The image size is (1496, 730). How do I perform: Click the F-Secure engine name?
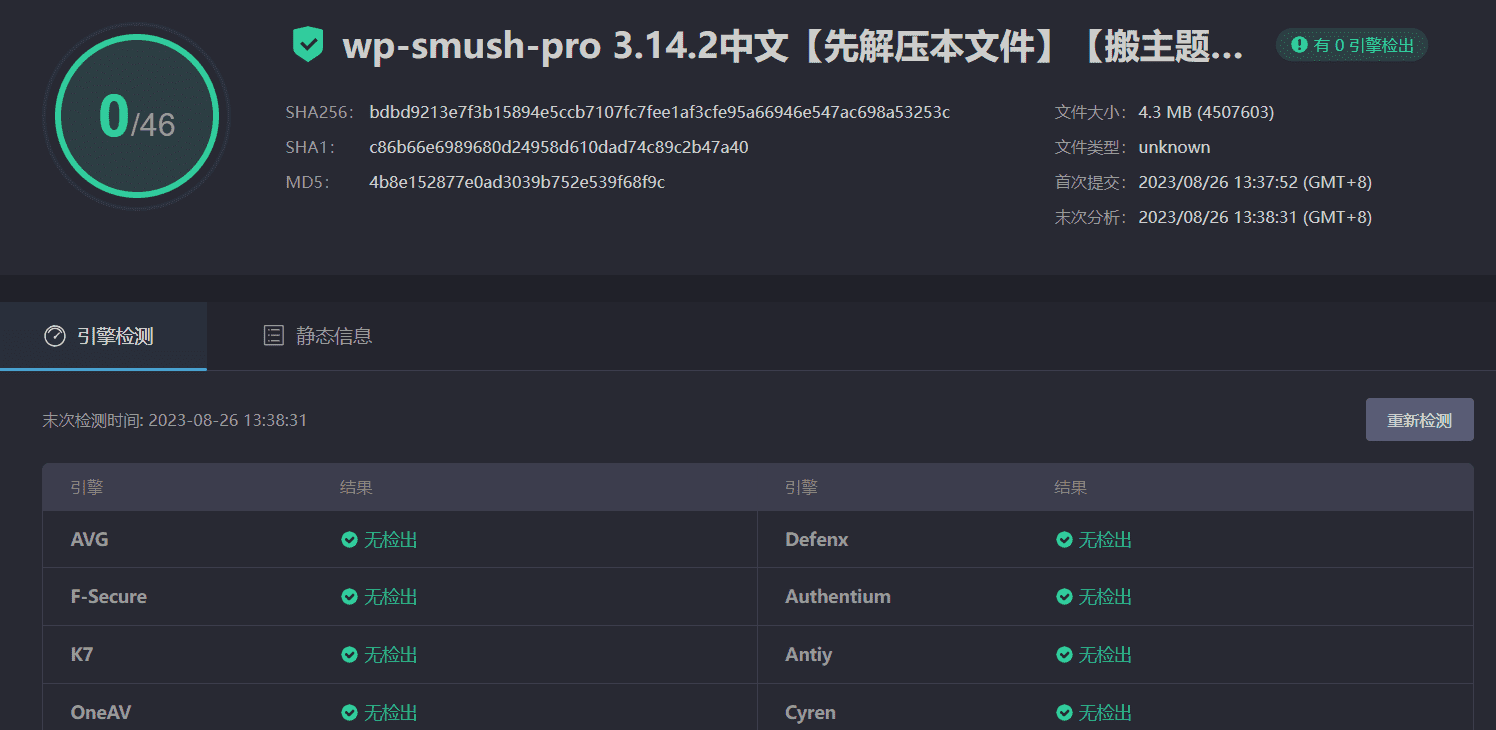(108, 597)
